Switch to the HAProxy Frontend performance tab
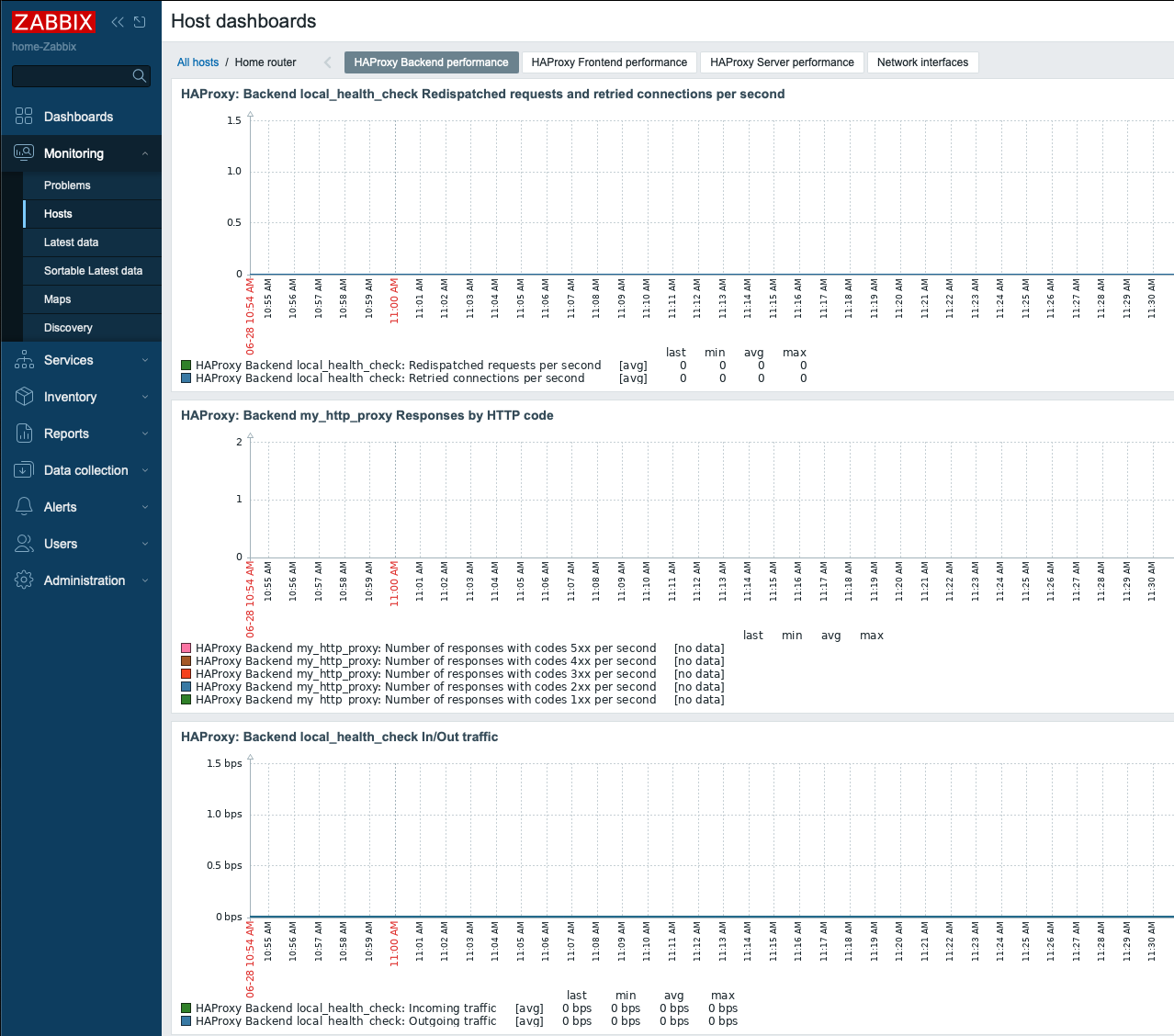 click(608, 62)
